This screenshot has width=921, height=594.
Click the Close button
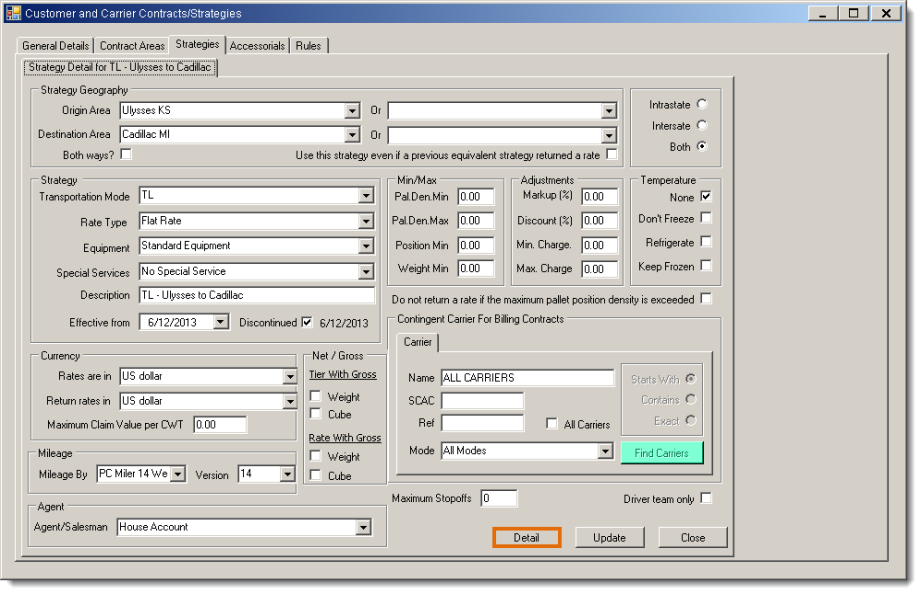693,538
